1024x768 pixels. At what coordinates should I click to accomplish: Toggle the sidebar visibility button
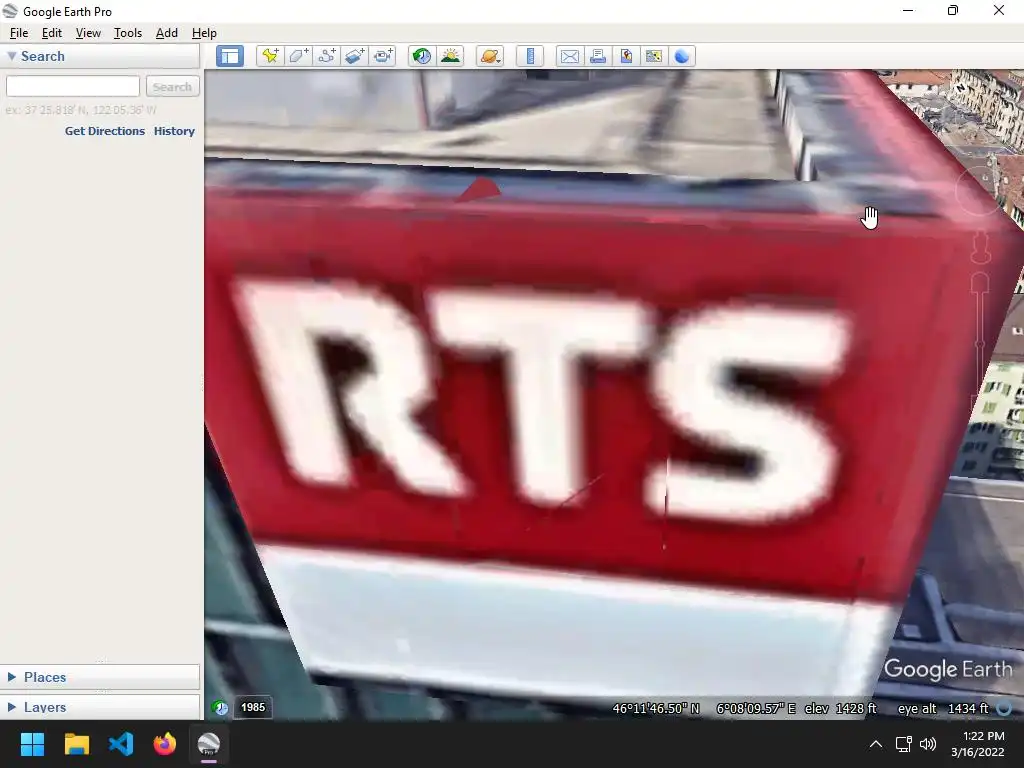click(230, 56)
